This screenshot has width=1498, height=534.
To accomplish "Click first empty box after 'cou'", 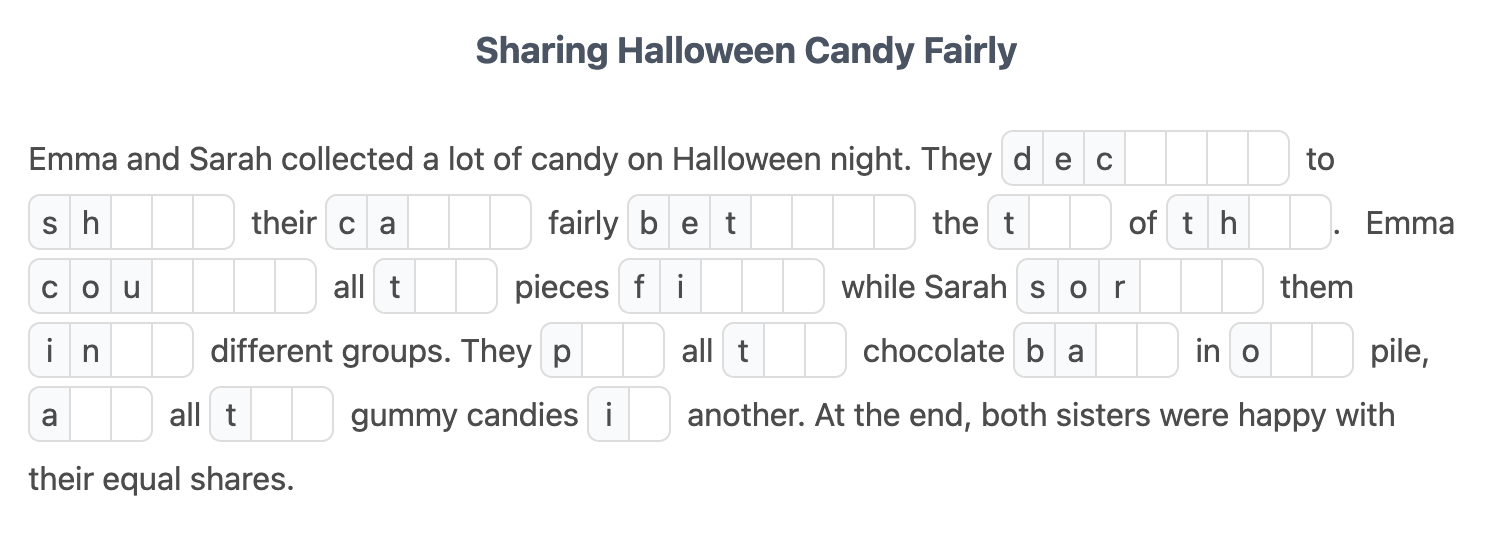I will coord(172,287).
